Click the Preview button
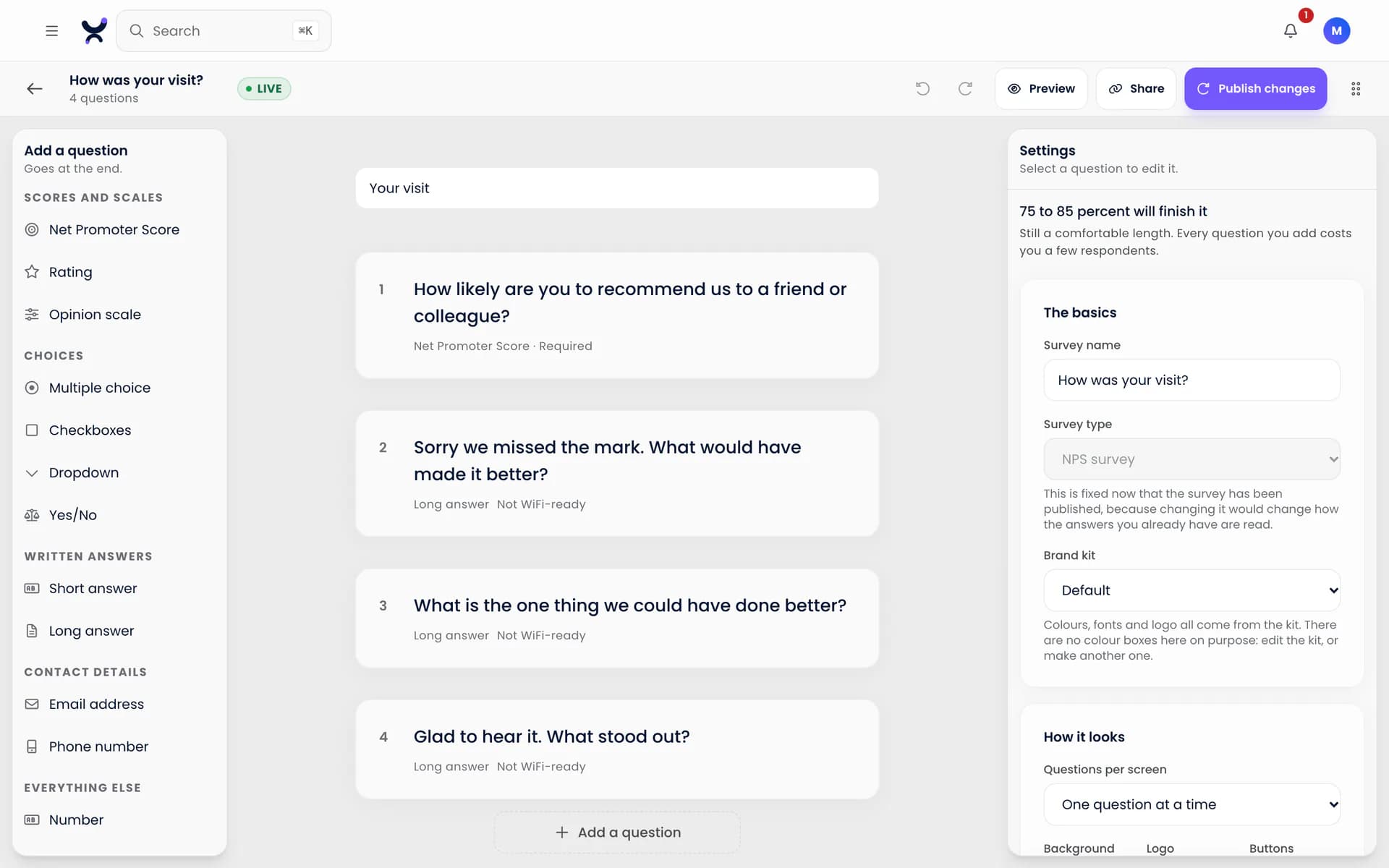This screenshot has width=1389, height=868. point(1041,88)
